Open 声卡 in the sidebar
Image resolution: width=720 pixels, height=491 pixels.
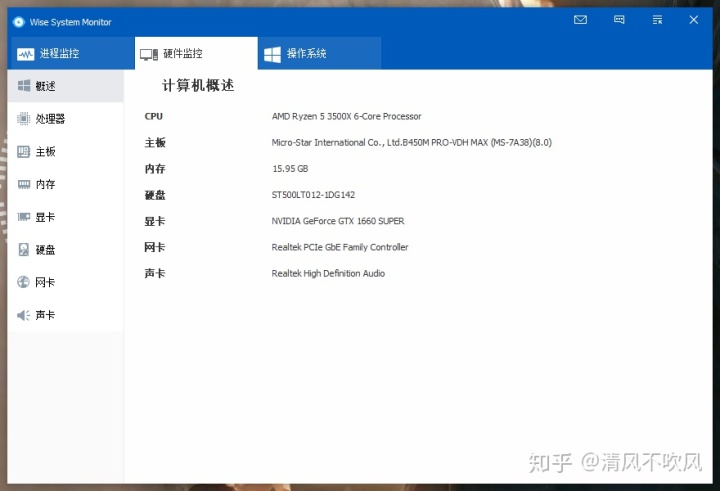pyautogui.click(x=66, y=315)
